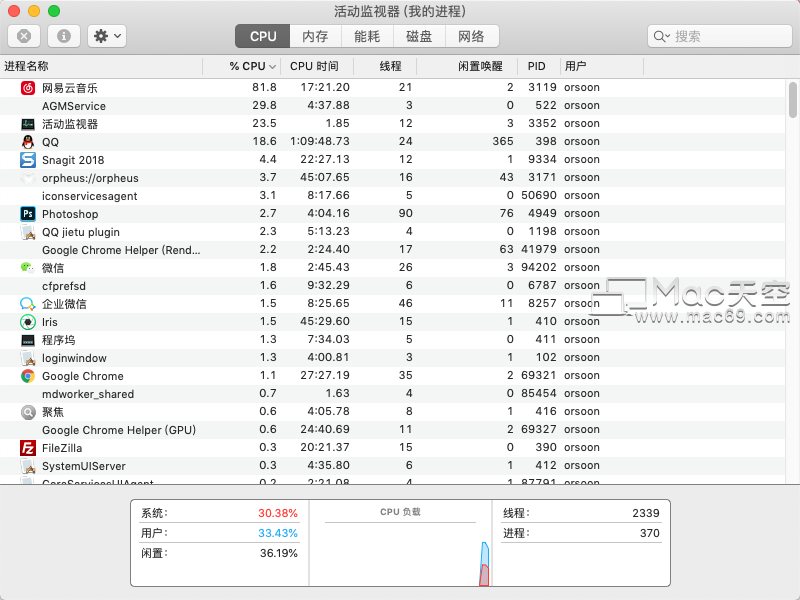Click the orpheus://orpheus process icon

point(28,178)
